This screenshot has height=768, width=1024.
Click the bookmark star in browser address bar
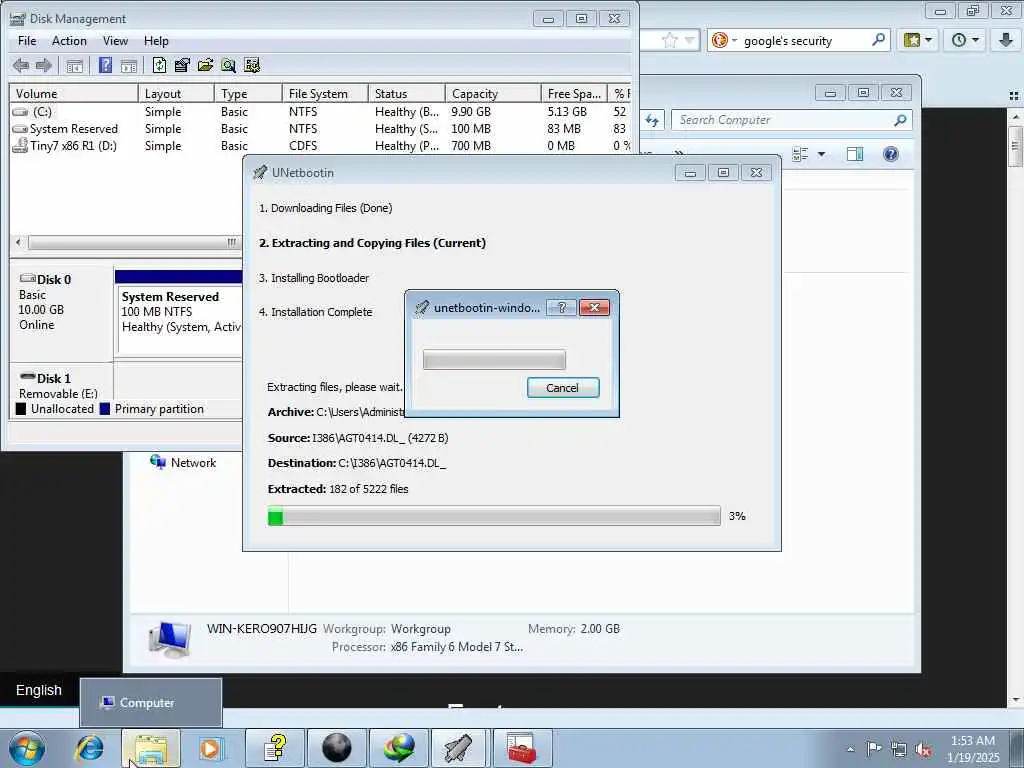click(669, 40)
